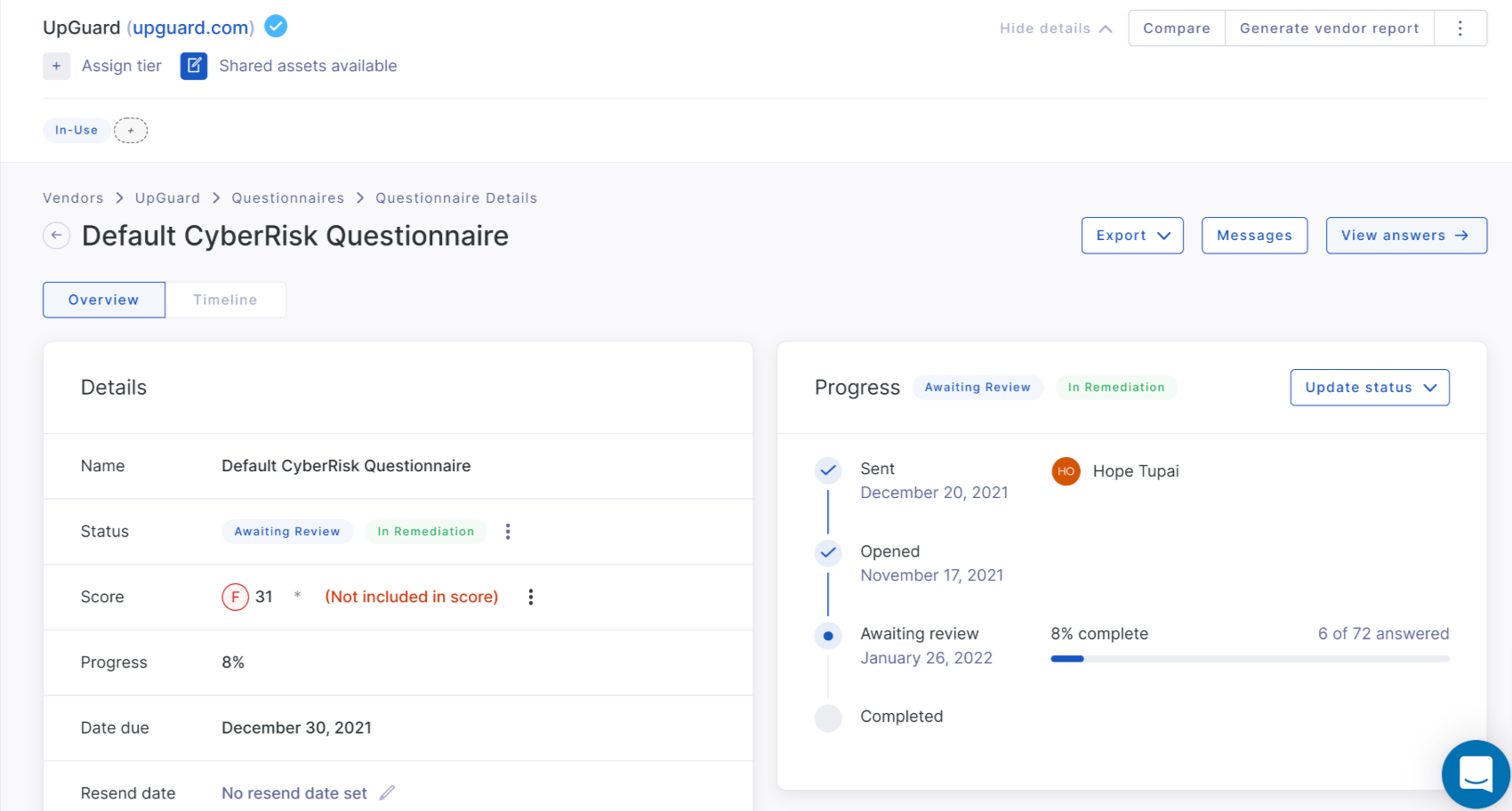Image resolution: width=1512 pixels, height=811 pixels.
Task: Click the "8%" value in Details Progress row
Action: click(x=233, y=662)
